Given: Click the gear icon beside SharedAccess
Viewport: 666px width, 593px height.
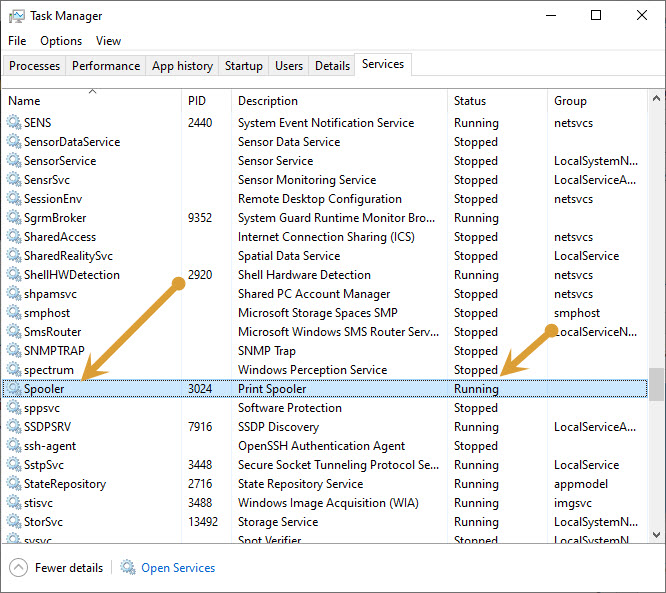Looking at the screenshot, I should click(x=14, y=237).
